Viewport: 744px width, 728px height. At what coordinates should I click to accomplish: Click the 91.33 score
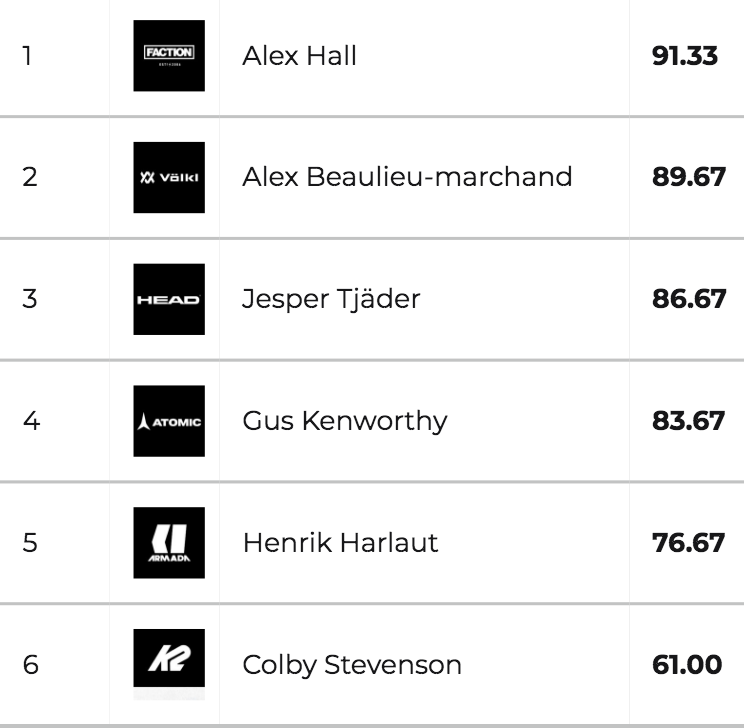click(x=685, y=56)
